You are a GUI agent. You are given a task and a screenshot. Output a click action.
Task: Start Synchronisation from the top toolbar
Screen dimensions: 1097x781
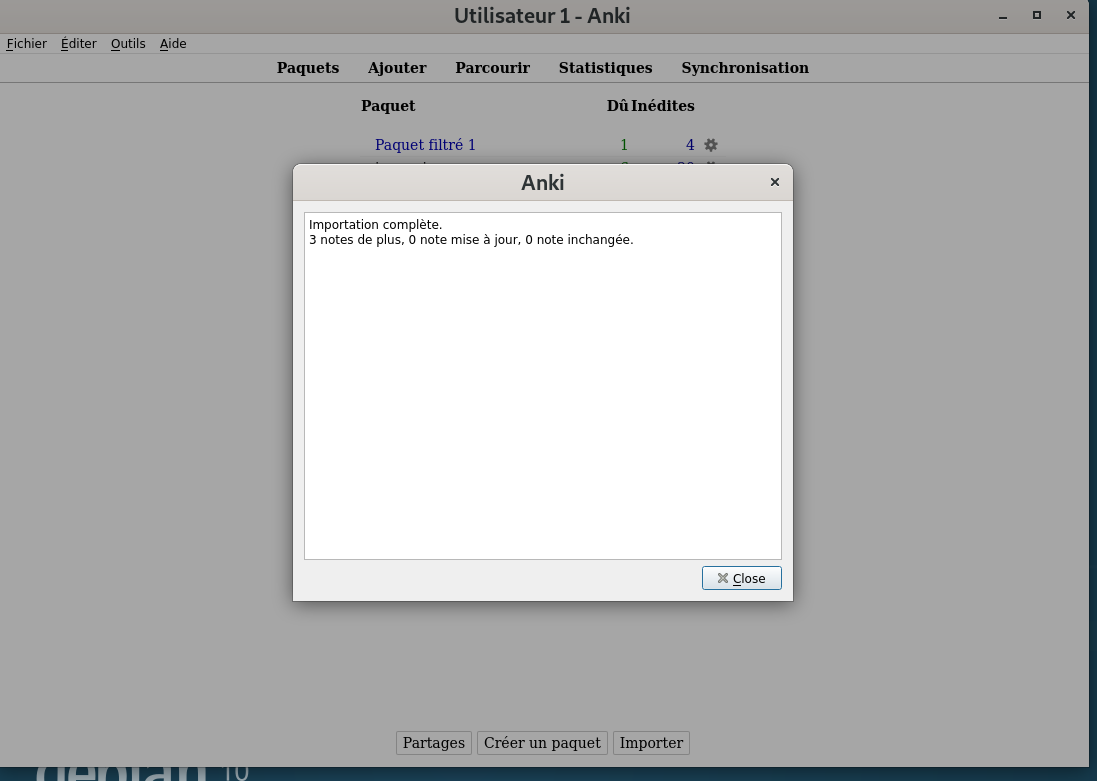pos(745,68)
